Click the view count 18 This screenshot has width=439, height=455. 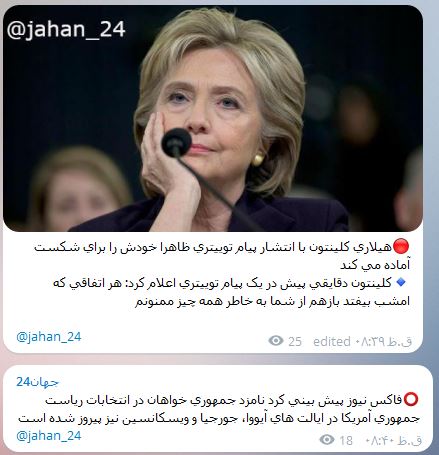346,440
